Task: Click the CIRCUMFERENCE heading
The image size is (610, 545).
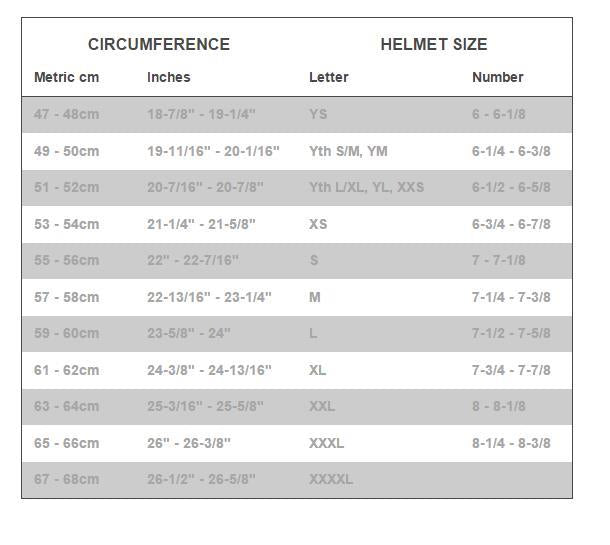Action: click(158, 44)
